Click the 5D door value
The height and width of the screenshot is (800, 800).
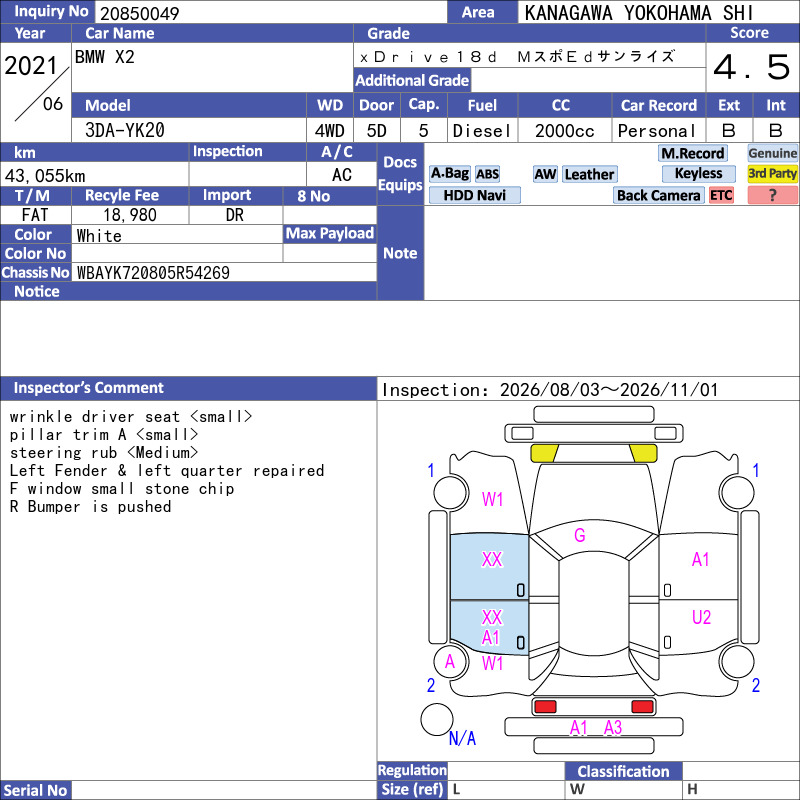click(x=377, y=131)
